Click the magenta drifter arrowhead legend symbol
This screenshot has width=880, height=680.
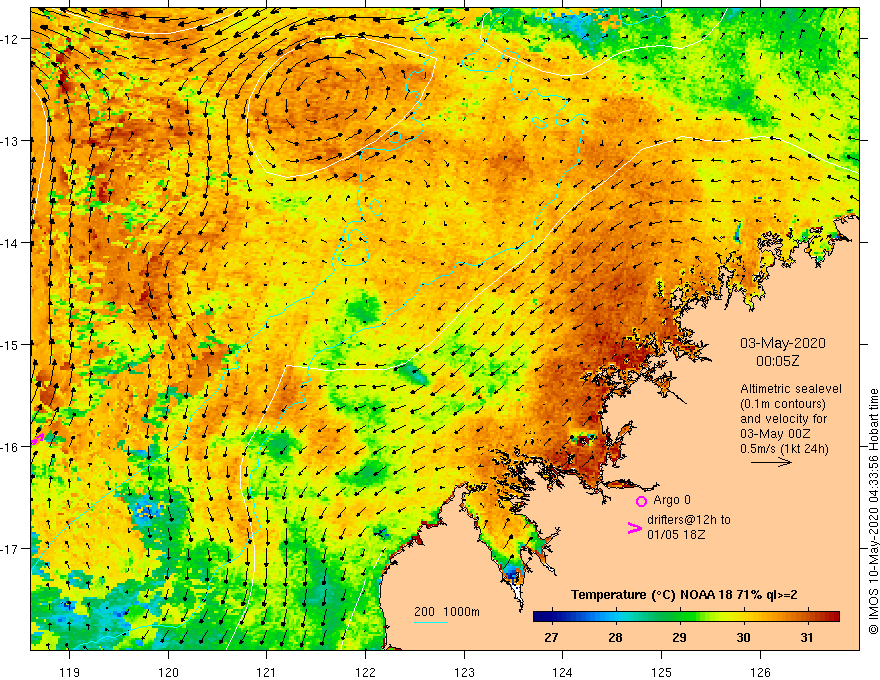coord(635,527)
